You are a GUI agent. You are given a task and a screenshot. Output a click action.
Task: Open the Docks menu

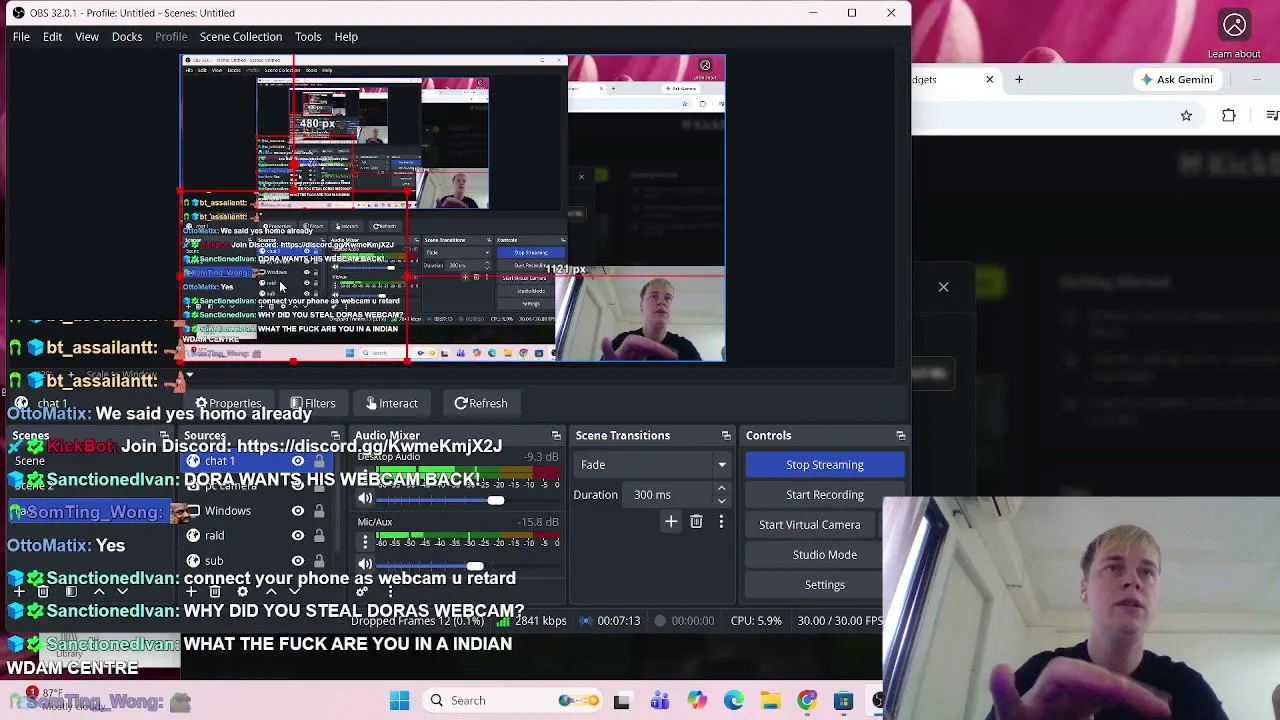point(127,37)
